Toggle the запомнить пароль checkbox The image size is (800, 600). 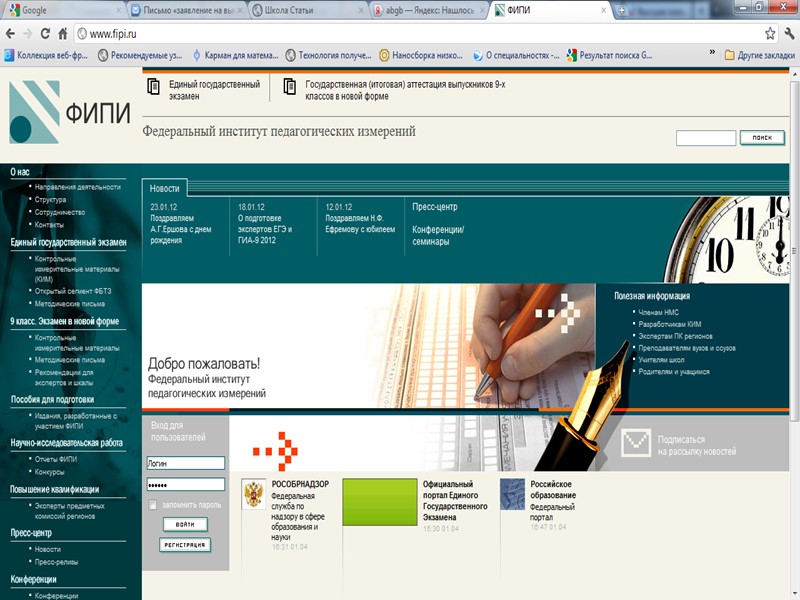coord(152,505)
